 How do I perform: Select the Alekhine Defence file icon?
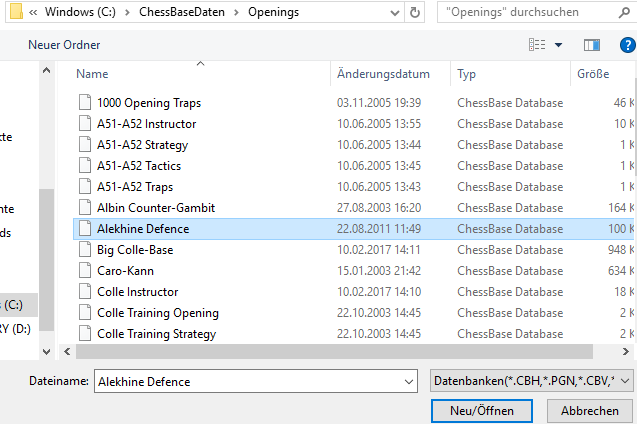85,229
